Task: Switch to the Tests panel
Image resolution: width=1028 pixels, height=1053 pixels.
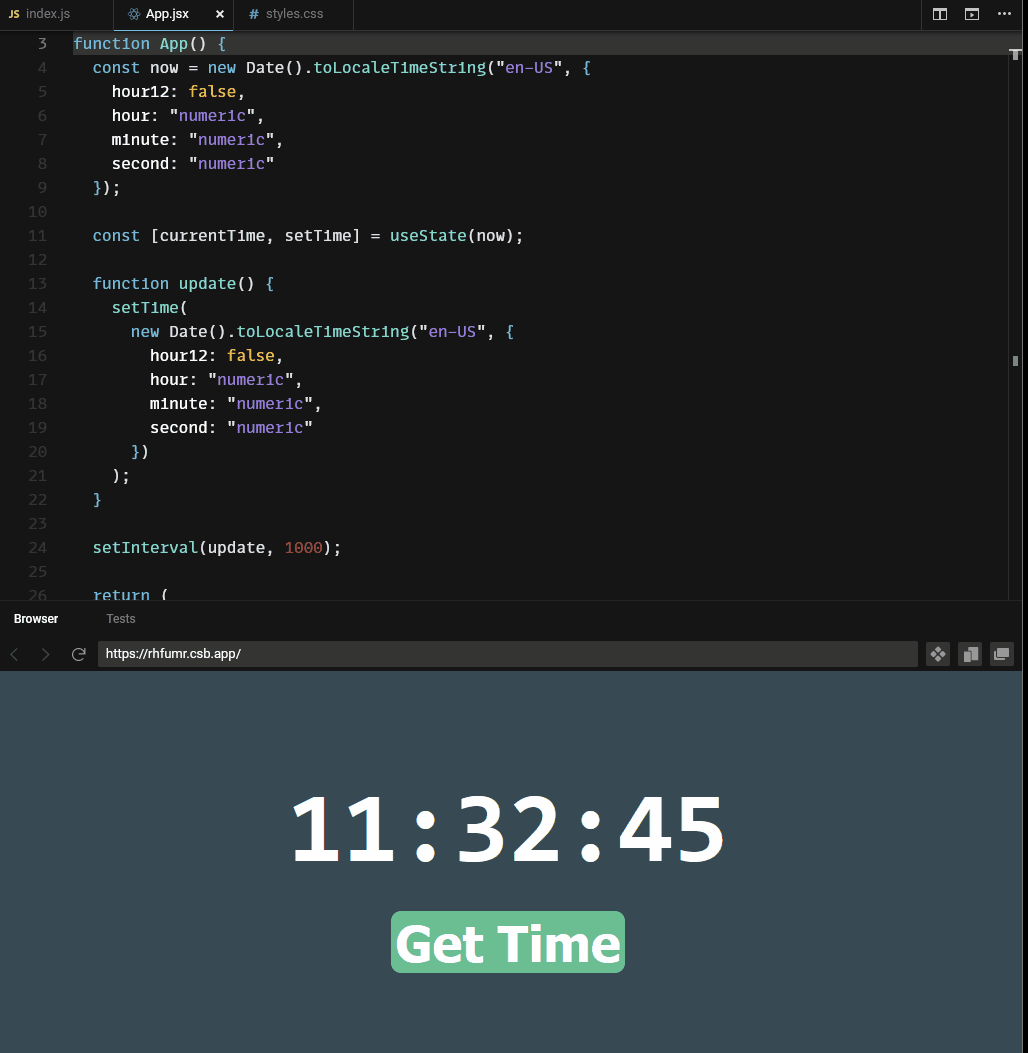Action: click(120, 618)
